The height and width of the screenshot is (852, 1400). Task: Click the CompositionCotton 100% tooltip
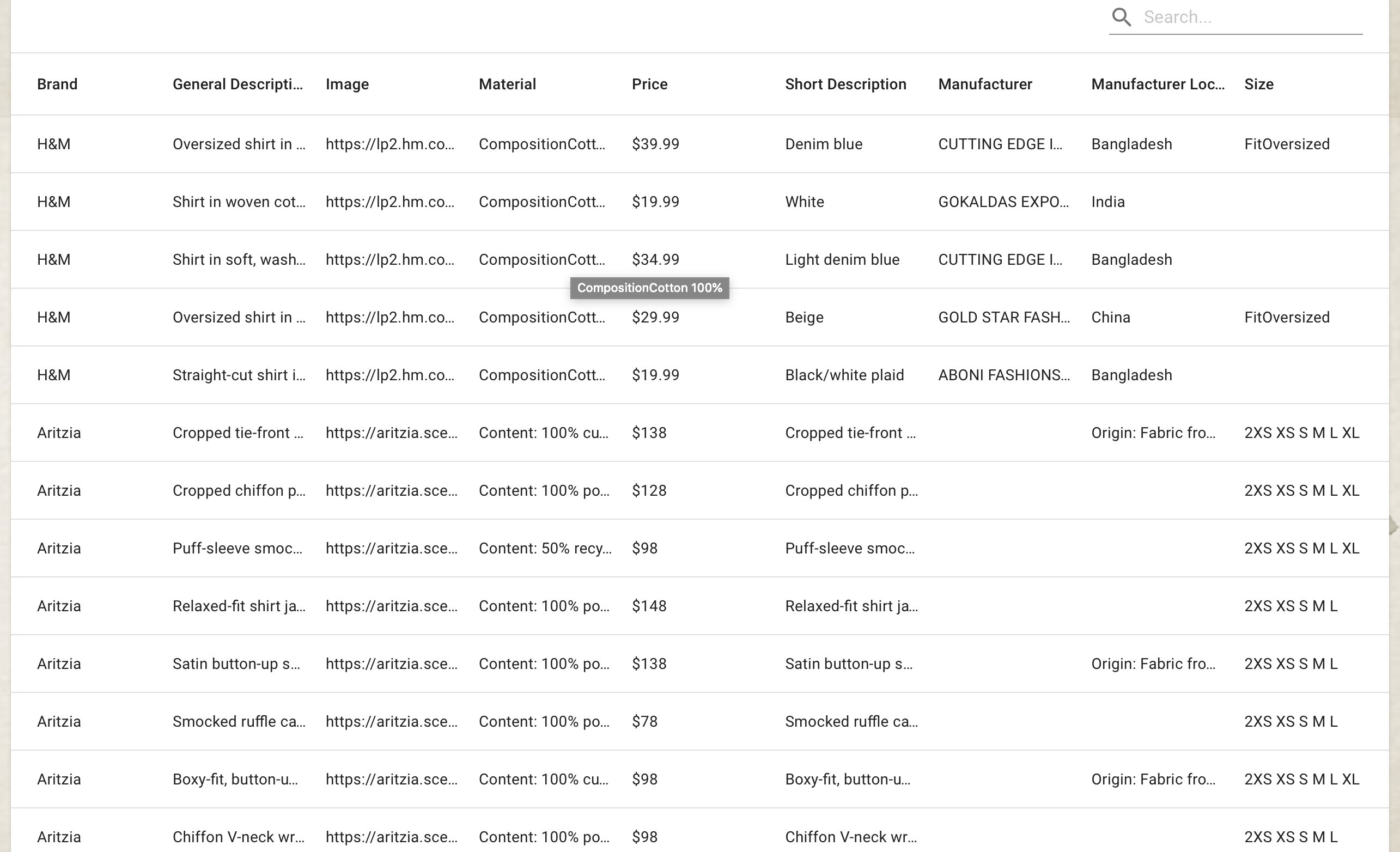click(649, 288)
